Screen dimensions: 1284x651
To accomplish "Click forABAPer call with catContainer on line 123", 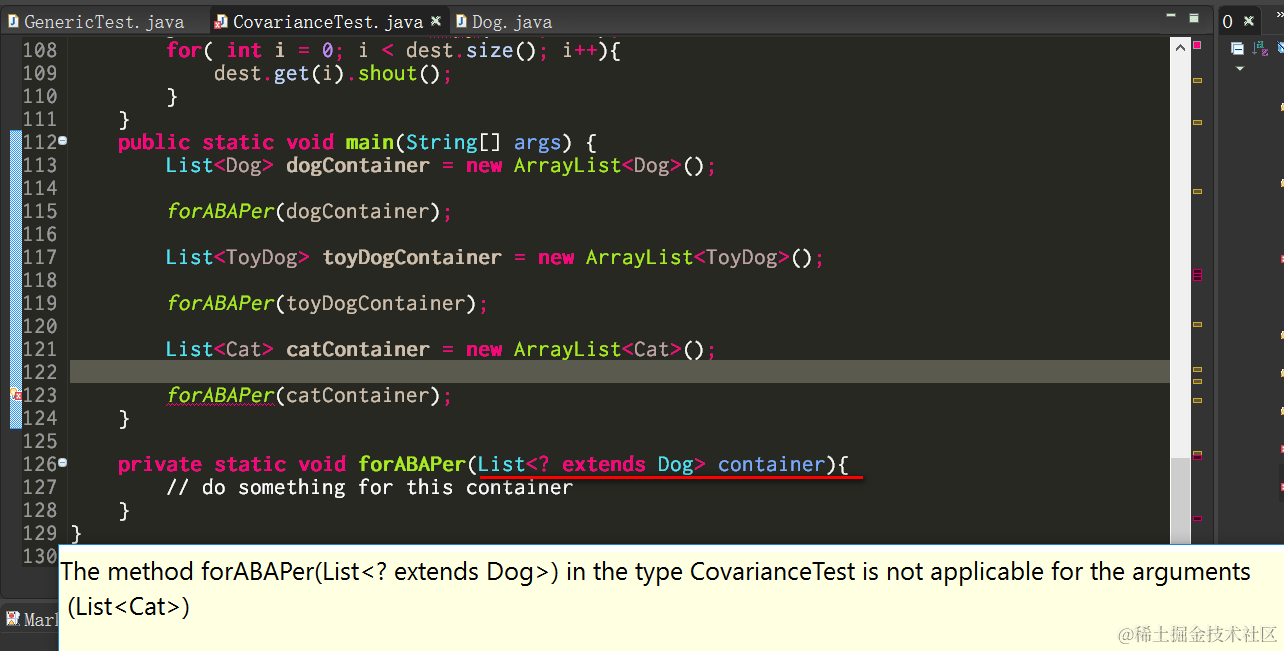I will click(309, 395).
